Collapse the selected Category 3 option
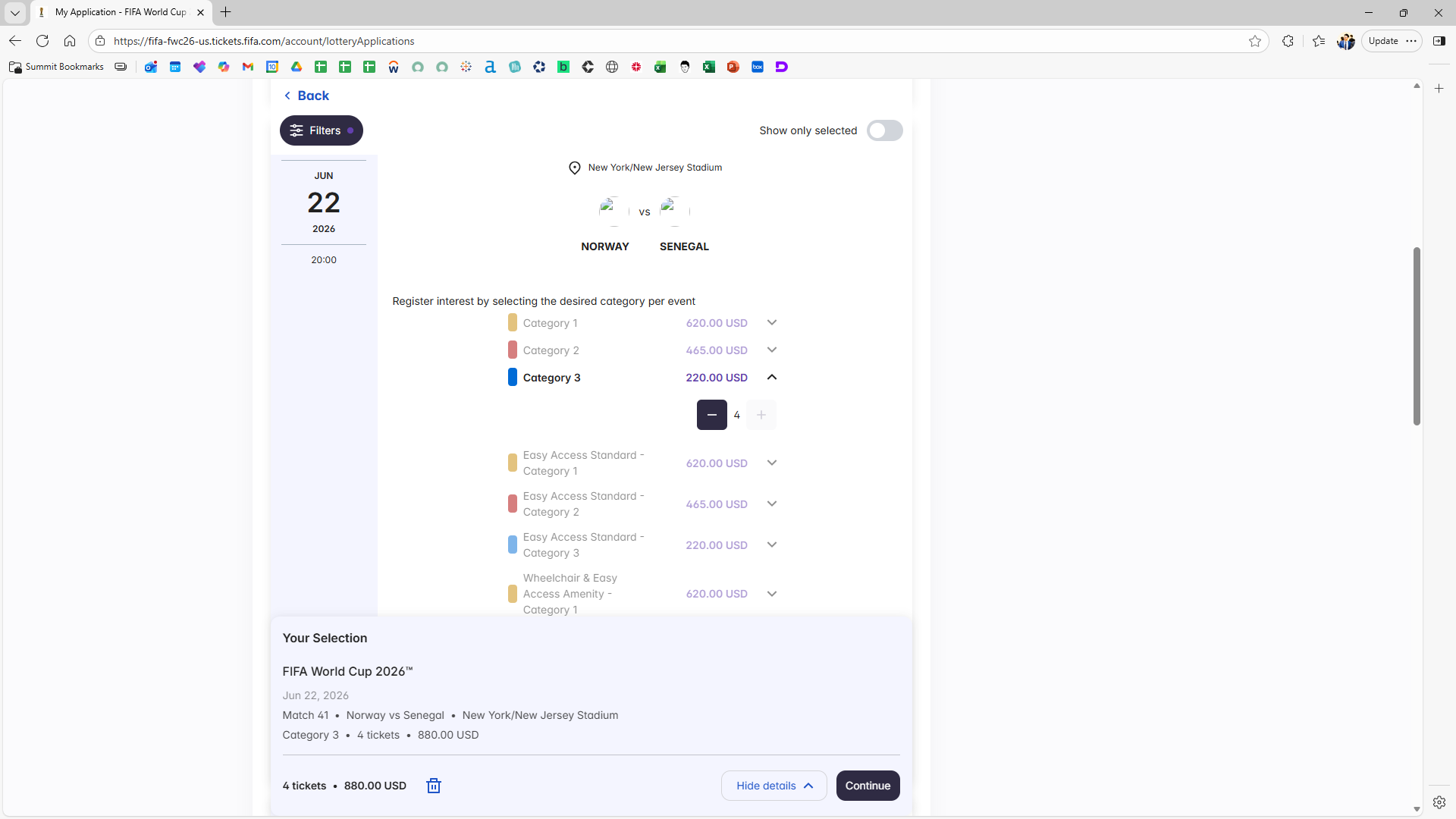 point(772,378)
